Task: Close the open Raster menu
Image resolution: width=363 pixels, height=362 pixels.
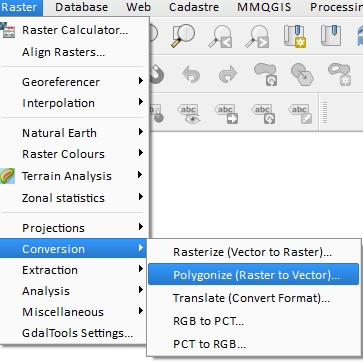Action: 21,7
